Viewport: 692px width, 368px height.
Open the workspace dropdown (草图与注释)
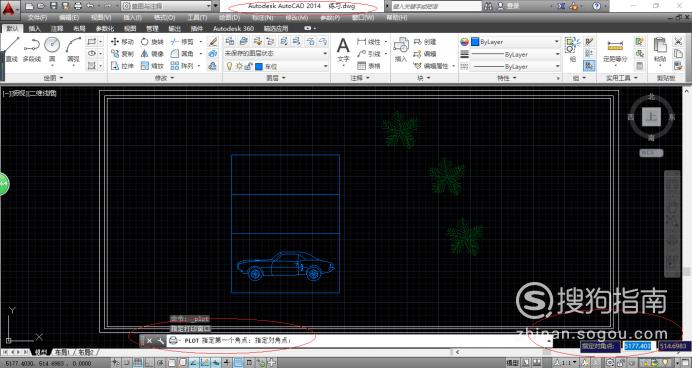pos(166,6)
